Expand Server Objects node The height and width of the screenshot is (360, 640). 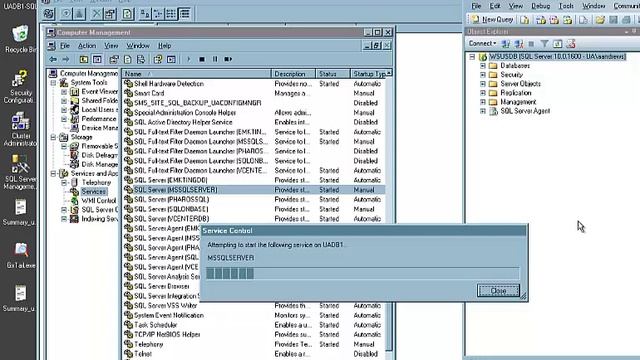coord(483,84)
